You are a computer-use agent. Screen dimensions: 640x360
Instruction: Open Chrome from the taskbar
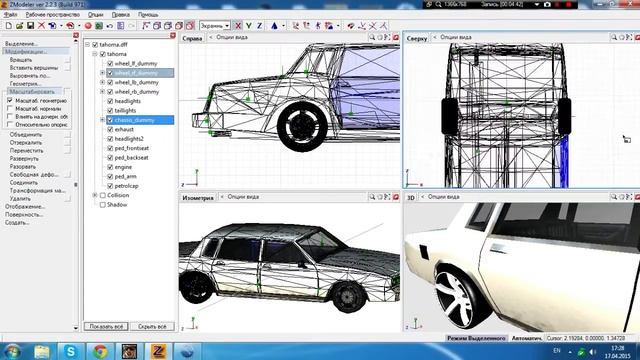point(100,351)
